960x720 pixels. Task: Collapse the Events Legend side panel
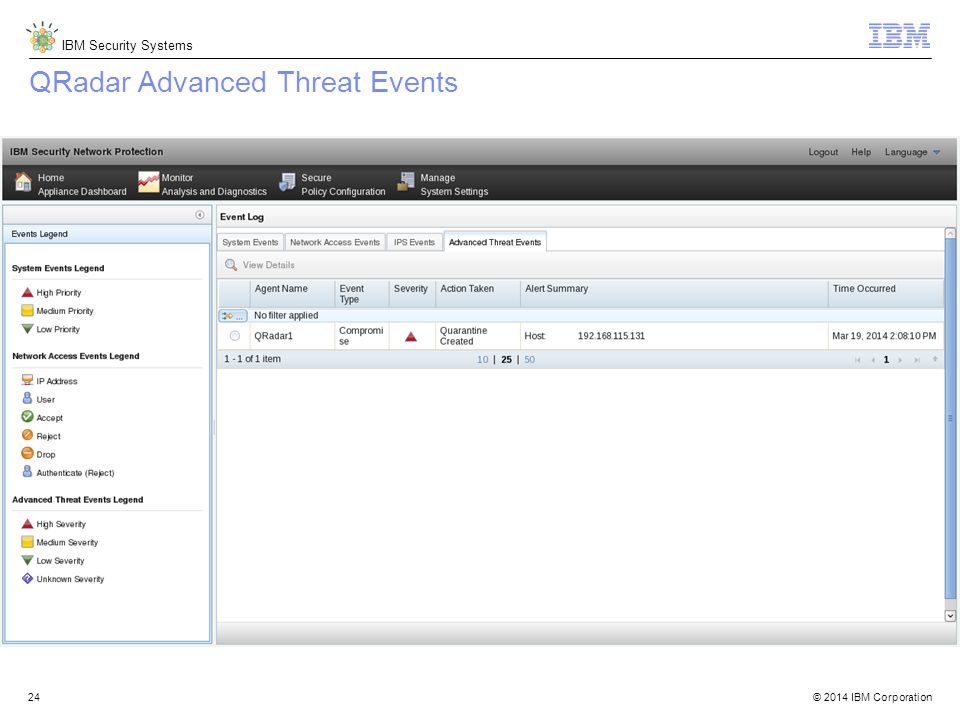click(200, 215)
